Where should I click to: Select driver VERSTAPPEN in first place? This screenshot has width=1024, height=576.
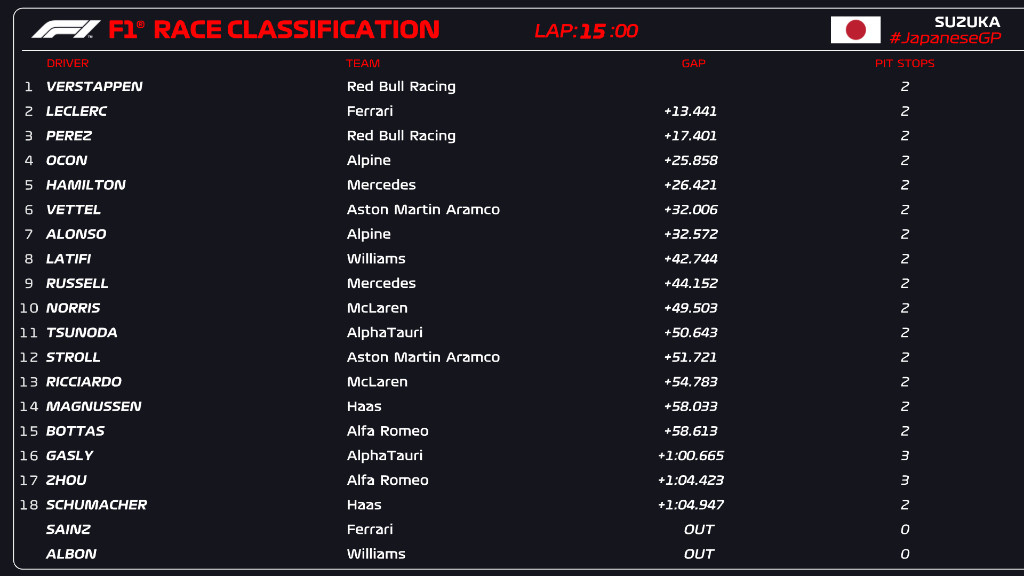pos(94,86)
